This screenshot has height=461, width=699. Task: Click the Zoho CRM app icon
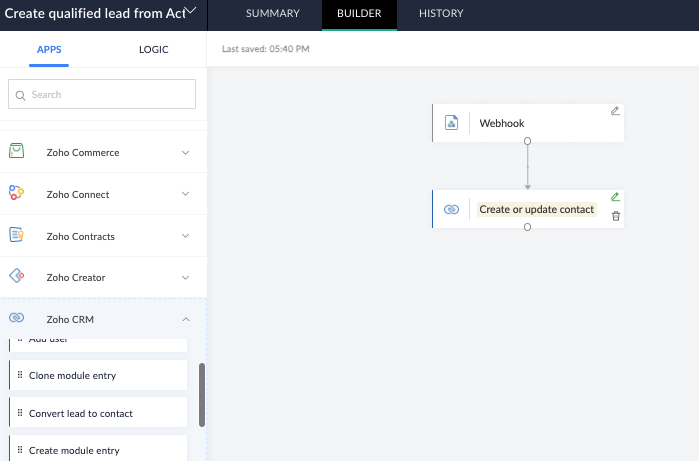pos(16,317)
